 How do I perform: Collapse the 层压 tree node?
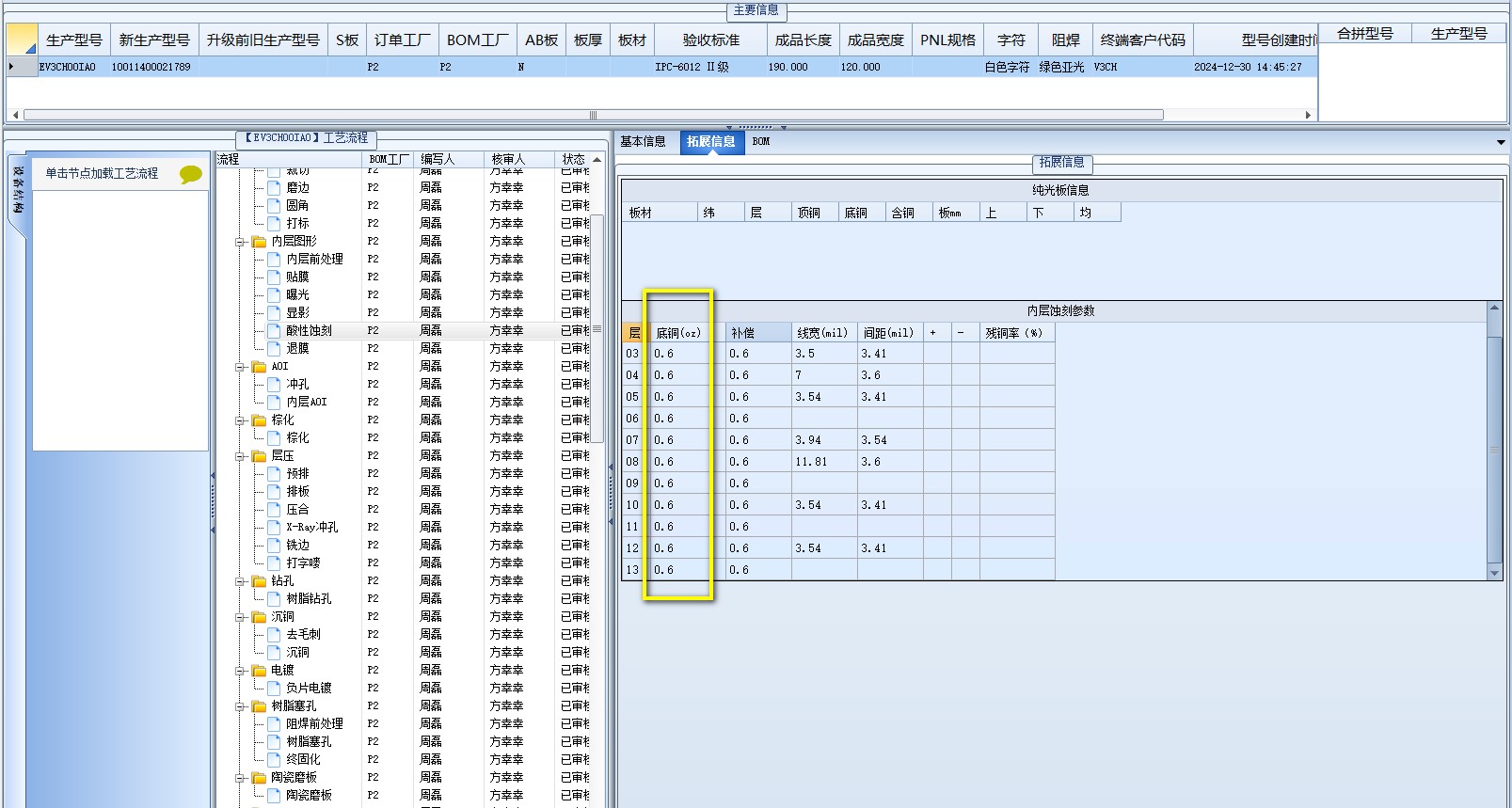[240, 457]
